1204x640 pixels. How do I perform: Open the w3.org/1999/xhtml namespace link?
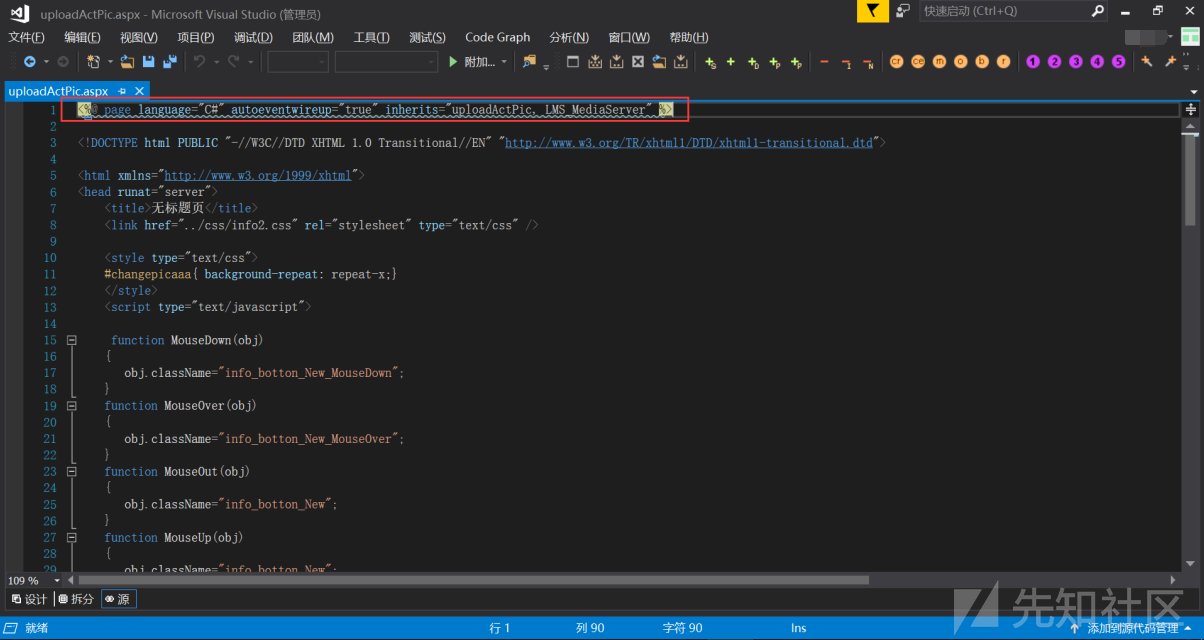point(258,175)
